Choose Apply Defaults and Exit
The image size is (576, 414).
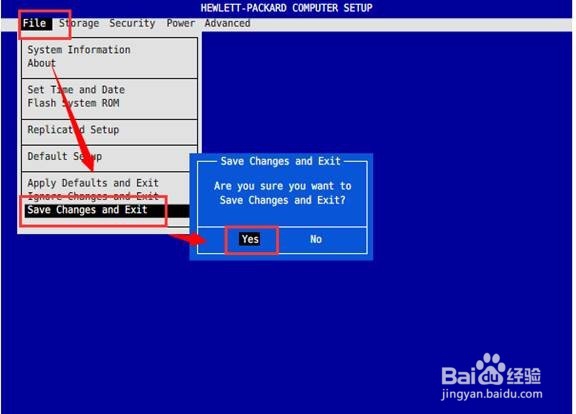point(93,183)
